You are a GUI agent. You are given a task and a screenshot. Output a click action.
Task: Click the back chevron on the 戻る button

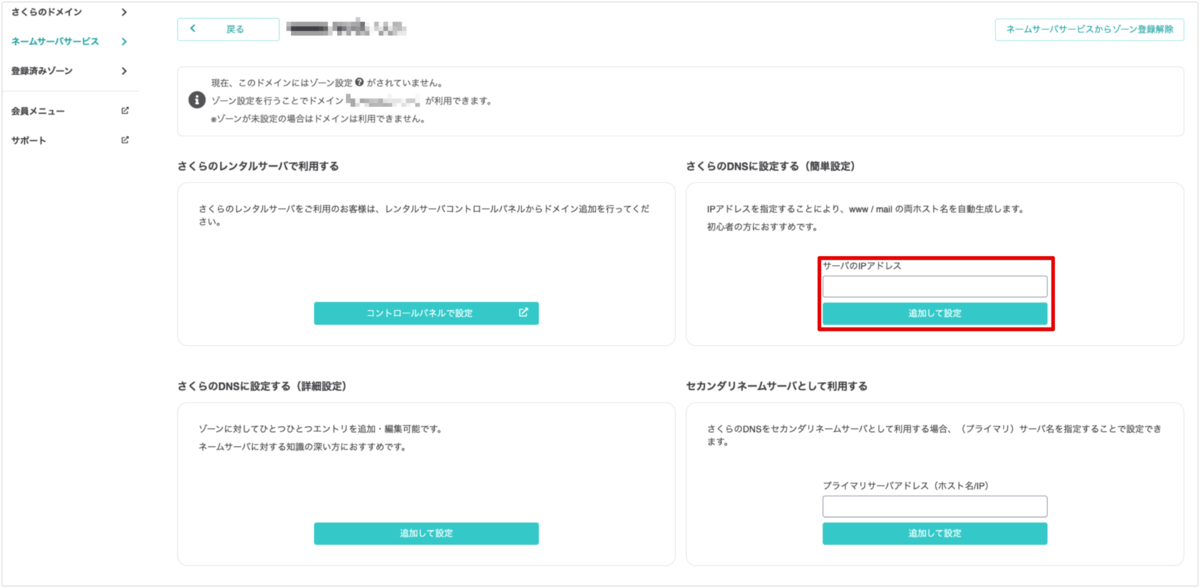[193, 29]
